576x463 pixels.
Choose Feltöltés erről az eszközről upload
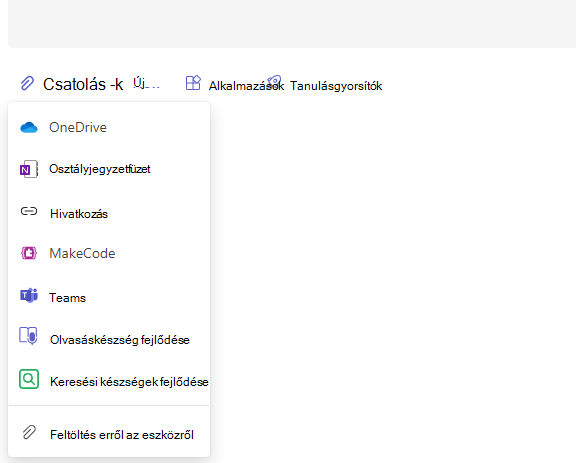109,434
